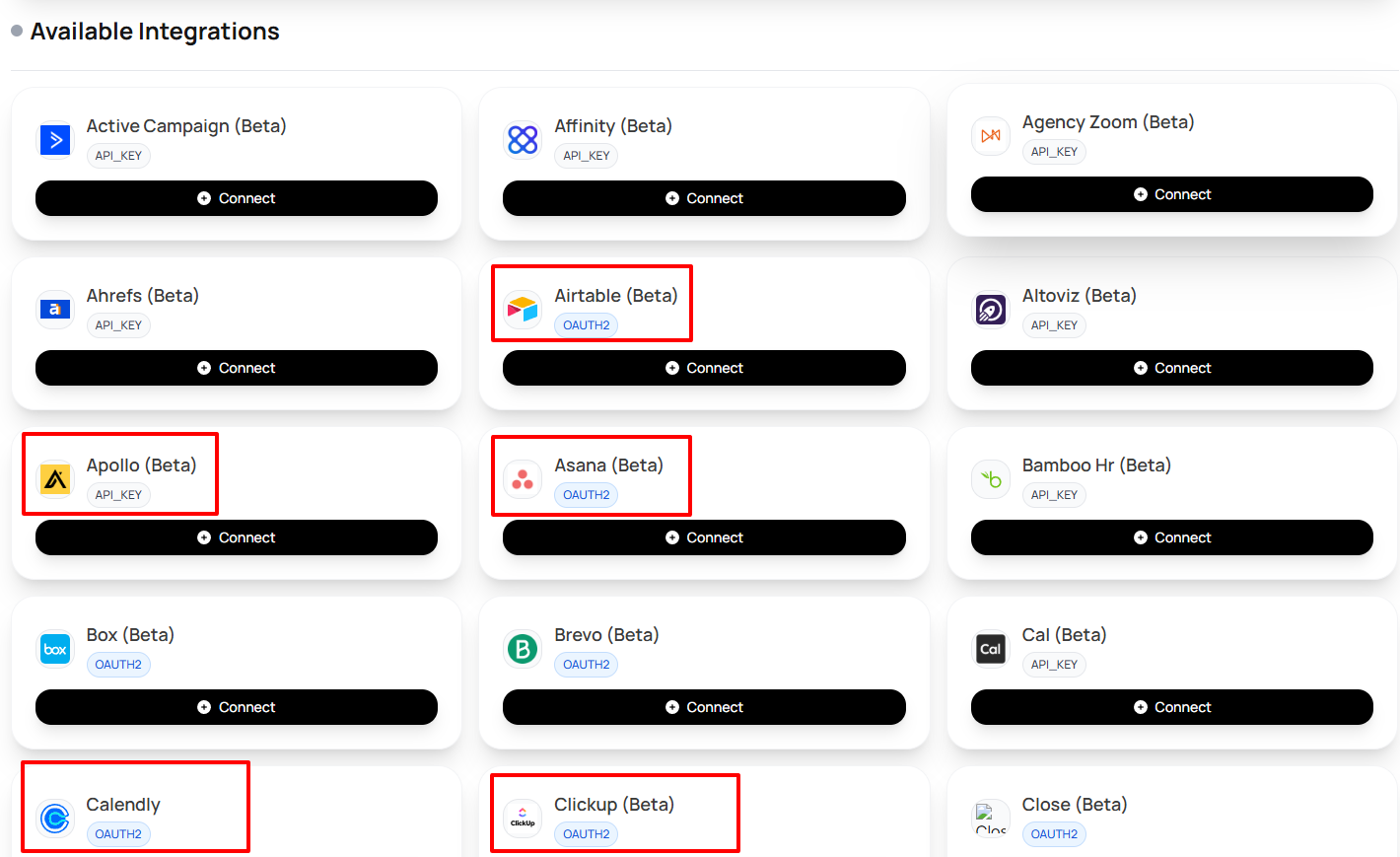1400x857 pixels.
Task: Click the API_KEY badge under Affinity
Action: click(x=587, y=156)
